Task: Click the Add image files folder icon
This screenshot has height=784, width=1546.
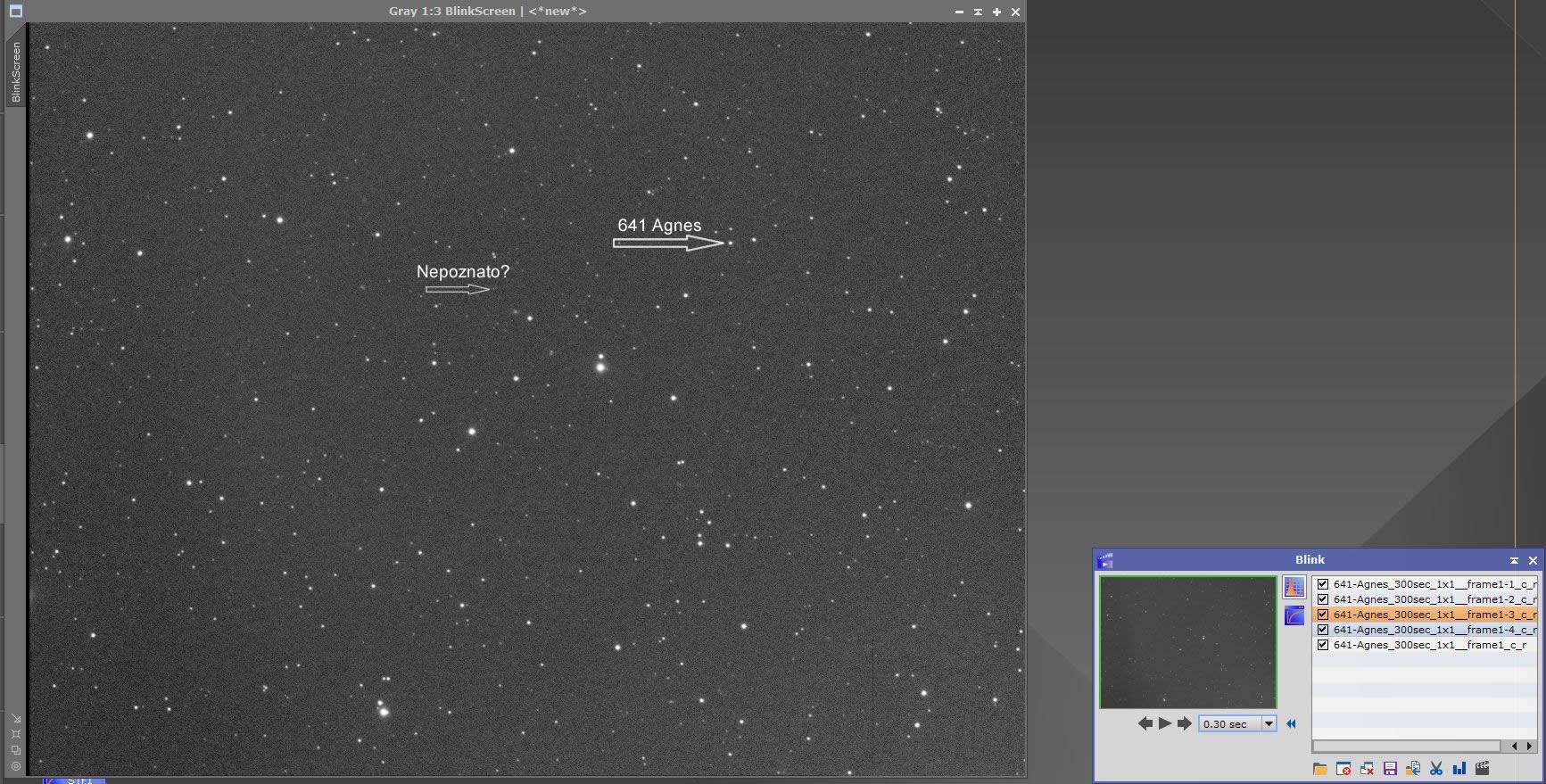Action: 1320,768
